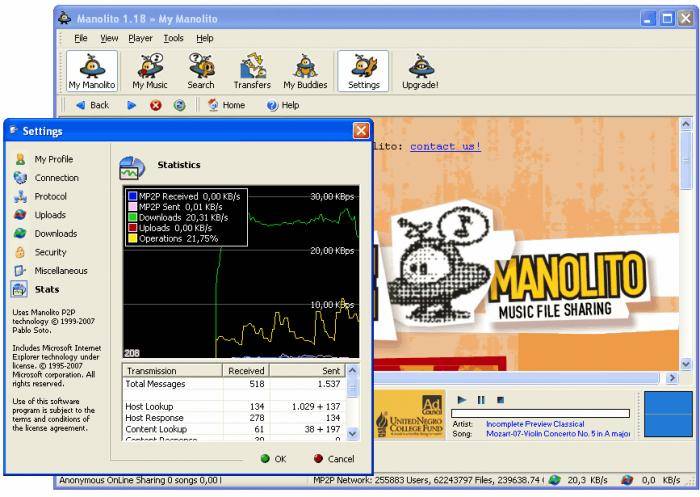Click the yellow Operations legend swatch
This screenshot has height=497, width=700.
132,238
